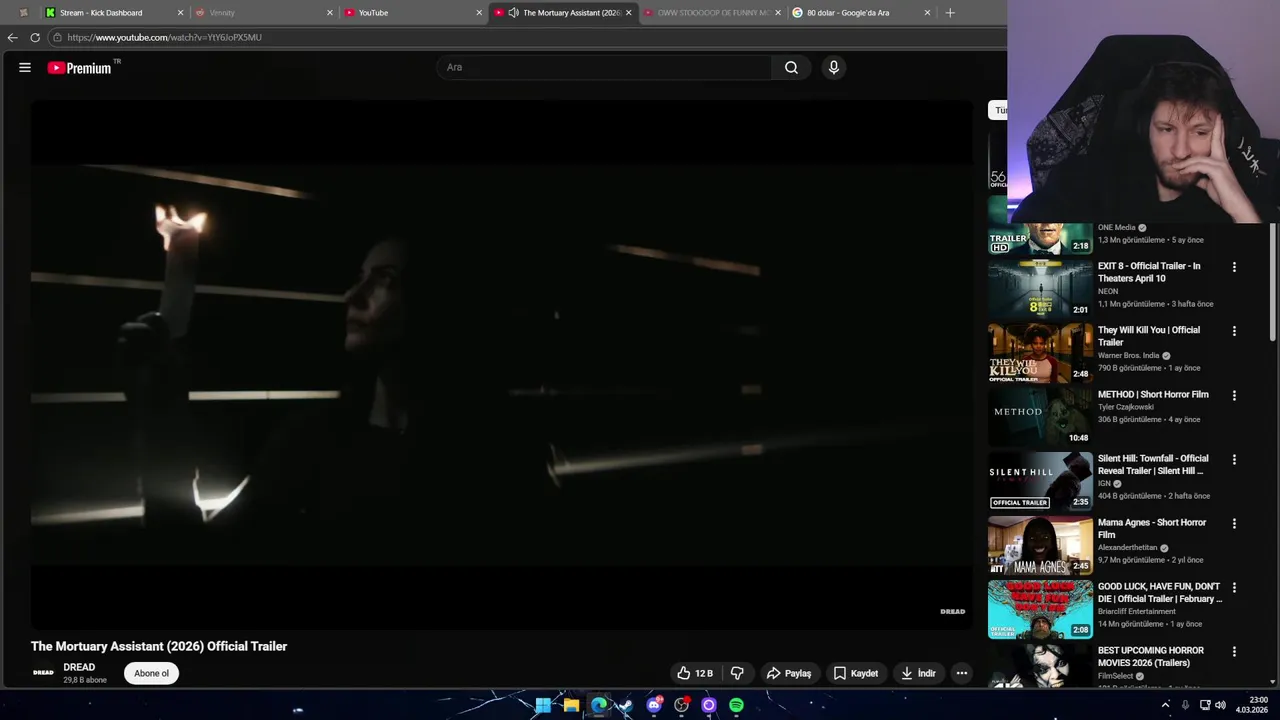Viewport: 1280px width, 720px height.
Task: Open options for Mama Agnes Short Horror
Action: pos(1234,523)
